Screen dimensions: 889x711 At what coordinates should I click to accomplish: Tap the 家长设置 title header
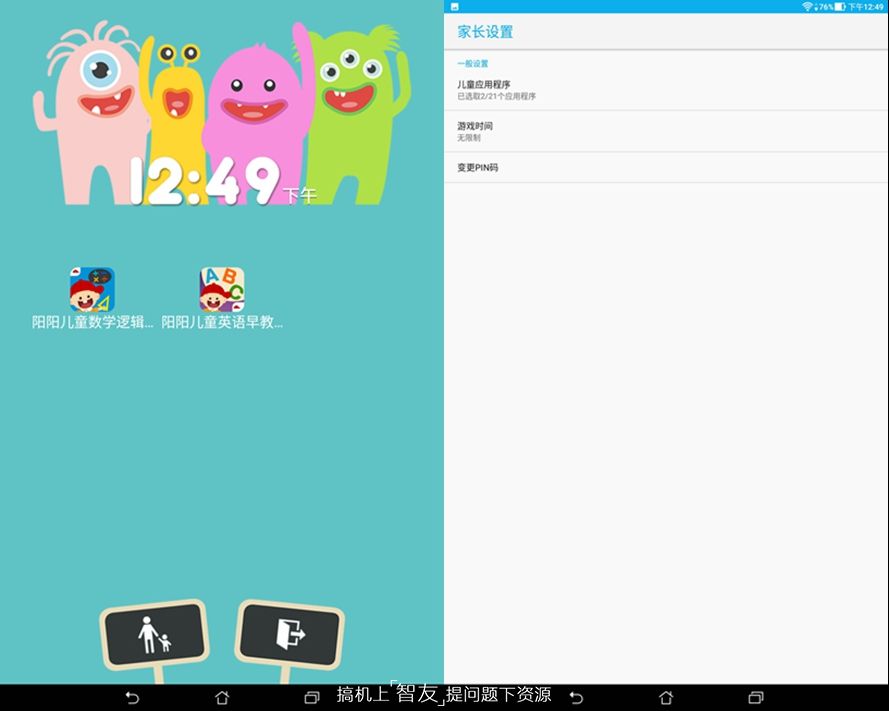pos(486,32)
